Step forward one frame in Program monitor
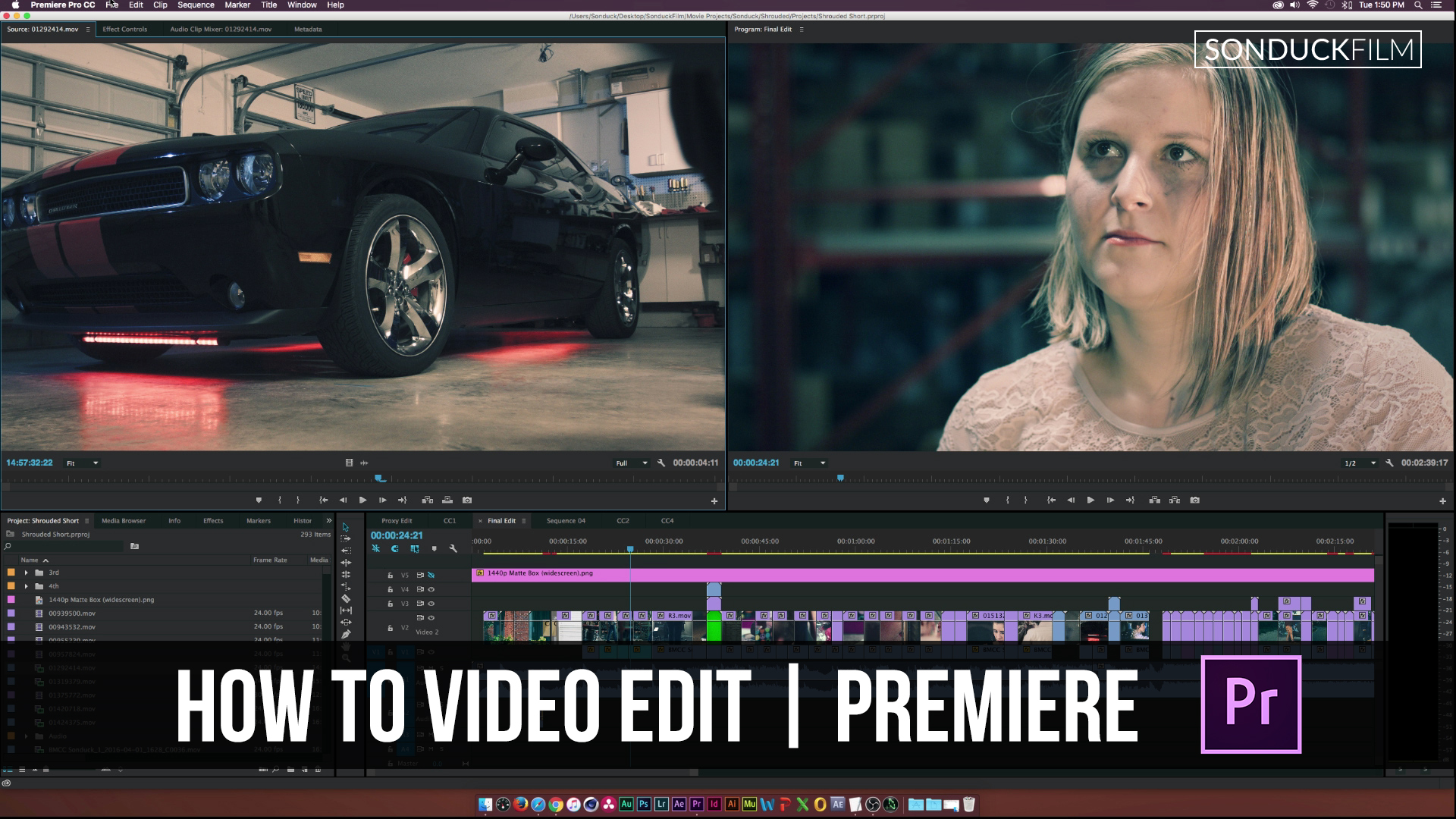This screenshot has width=1456, height=819. coord(1110,500)
